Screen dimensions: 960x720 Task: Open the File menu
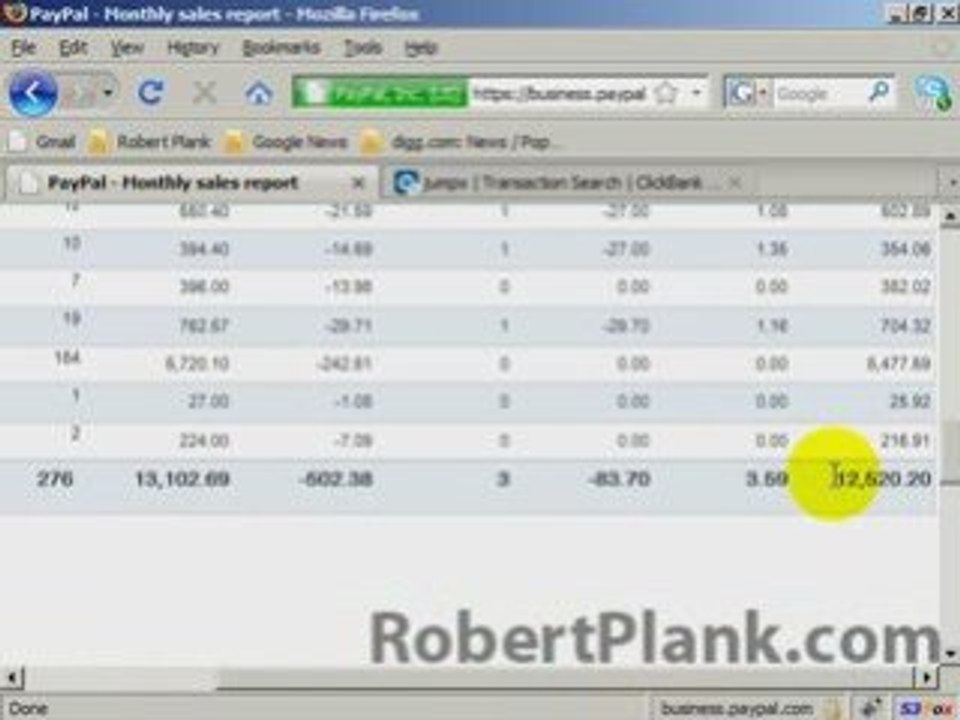(x=23, y=48)
